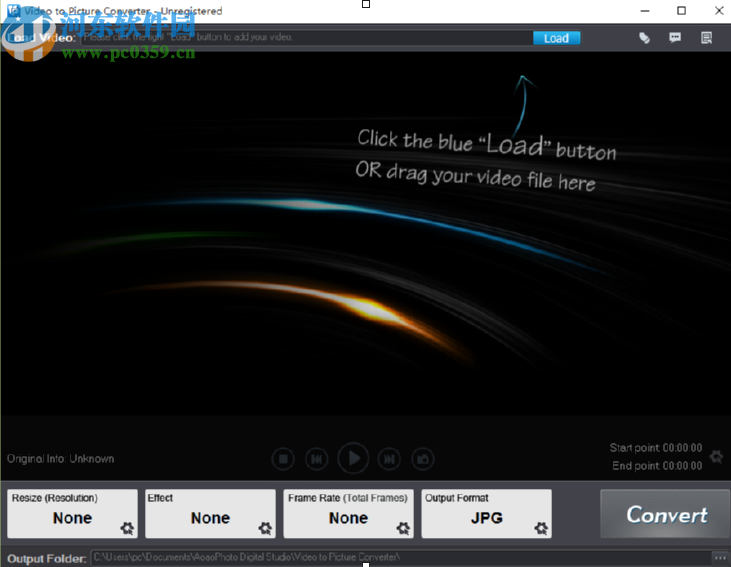Viewport: 731px width, 567px height.
Task: Open the Output Format gear settings
Action: [541, 528]
